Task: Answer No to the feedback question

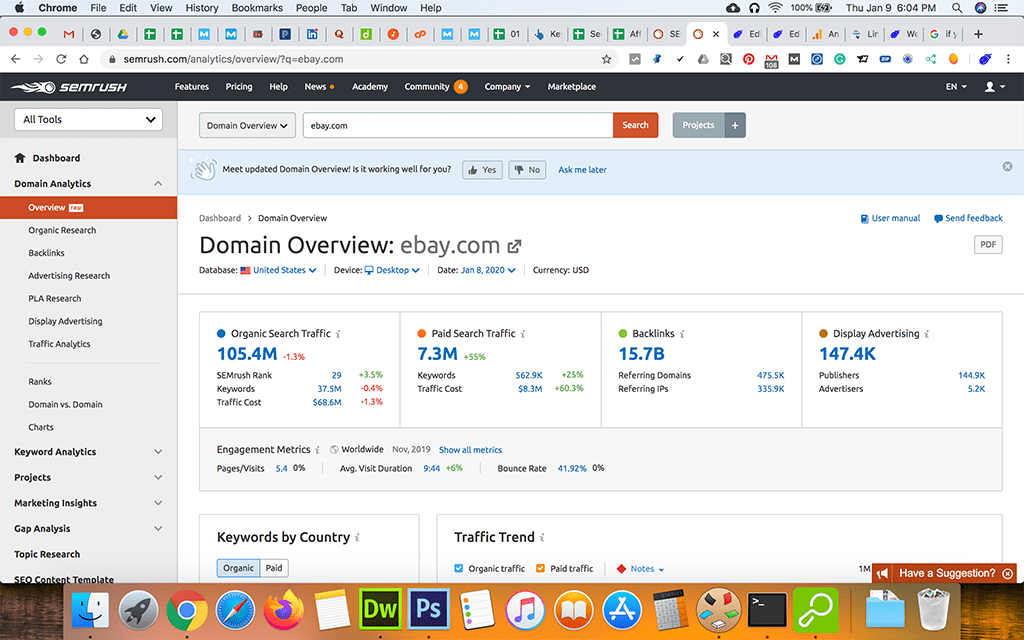Action: pos(527,170)
